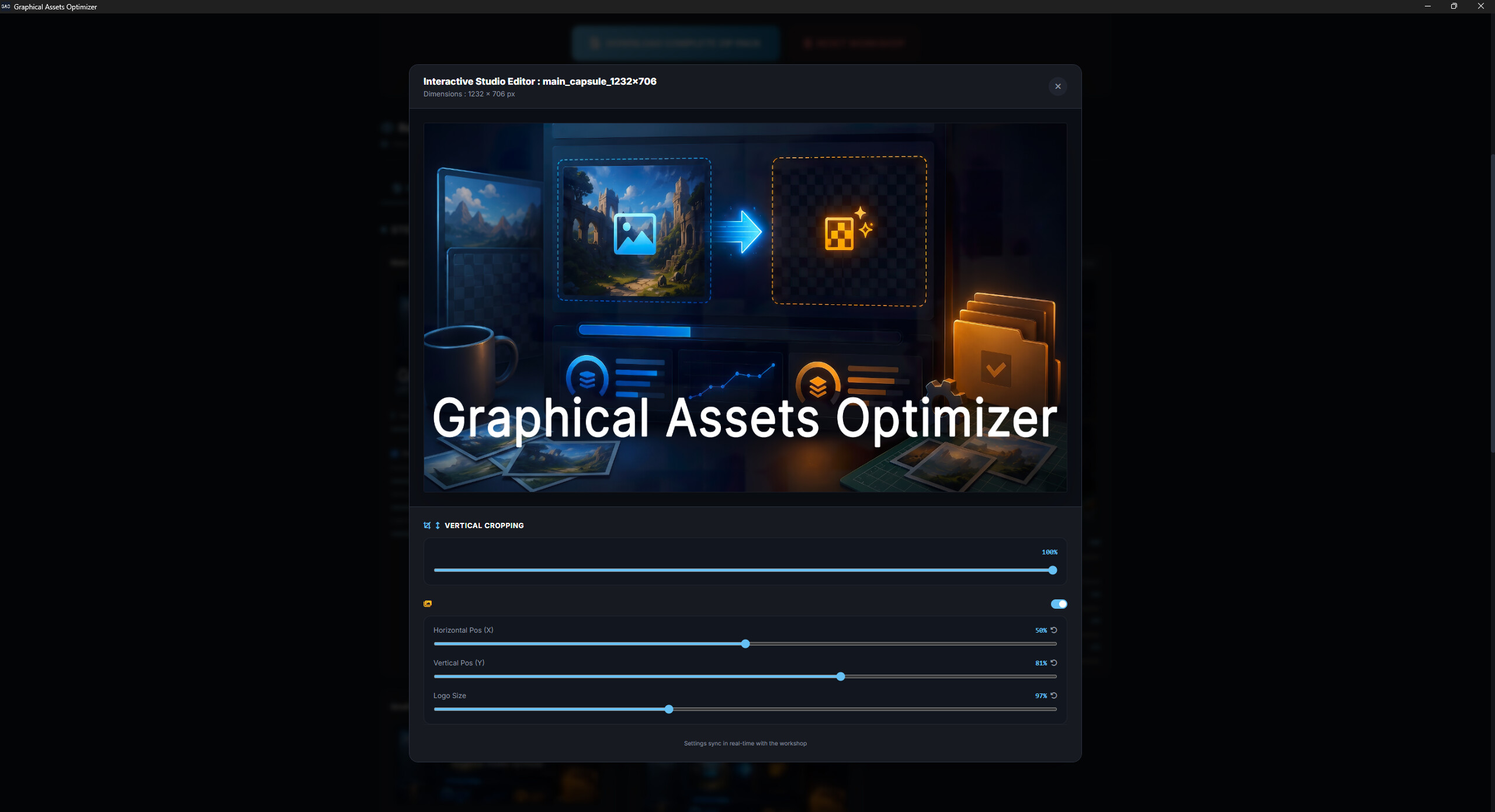This screenshot has width=1495, height=812.
Task: Click the GAO app icon in title bar
Action: coord(6,6)
